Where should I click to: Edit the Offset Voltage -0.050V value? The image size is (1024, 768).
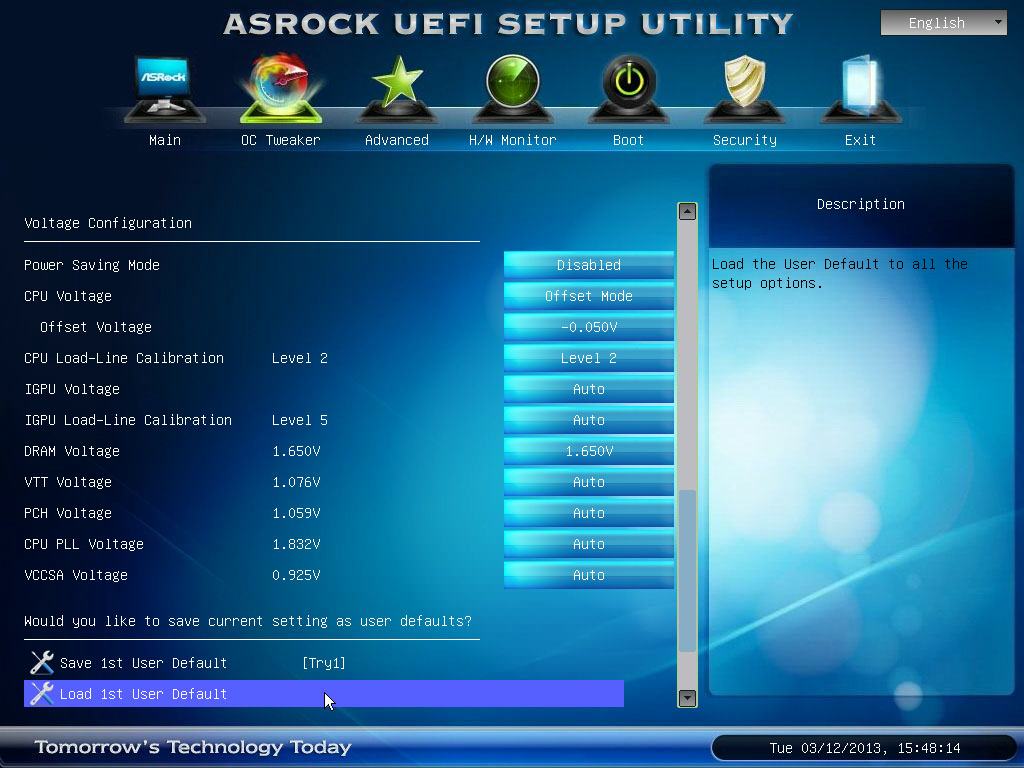pos(588,327)
